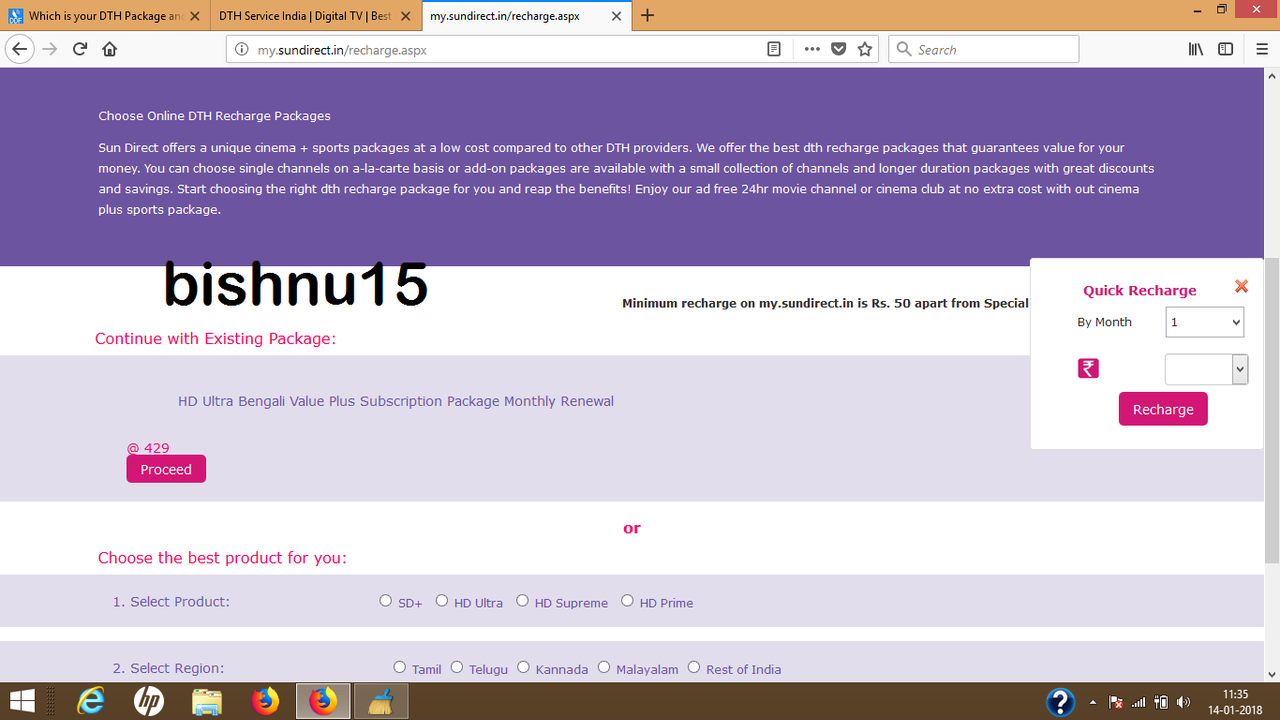Close the Quick Recharge panel

coord(1241,286)
